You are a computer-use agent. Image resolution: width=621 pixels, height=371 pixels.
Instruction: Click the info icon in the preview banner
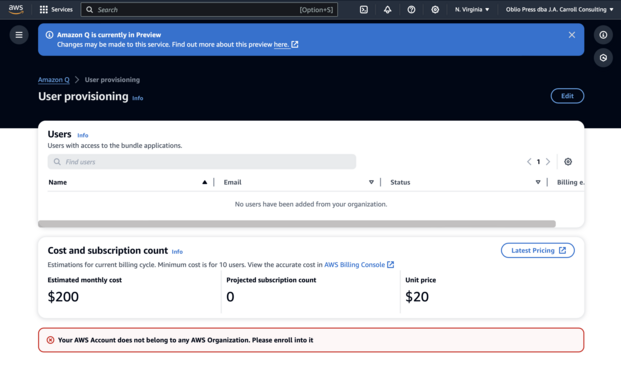pos(49,35)
